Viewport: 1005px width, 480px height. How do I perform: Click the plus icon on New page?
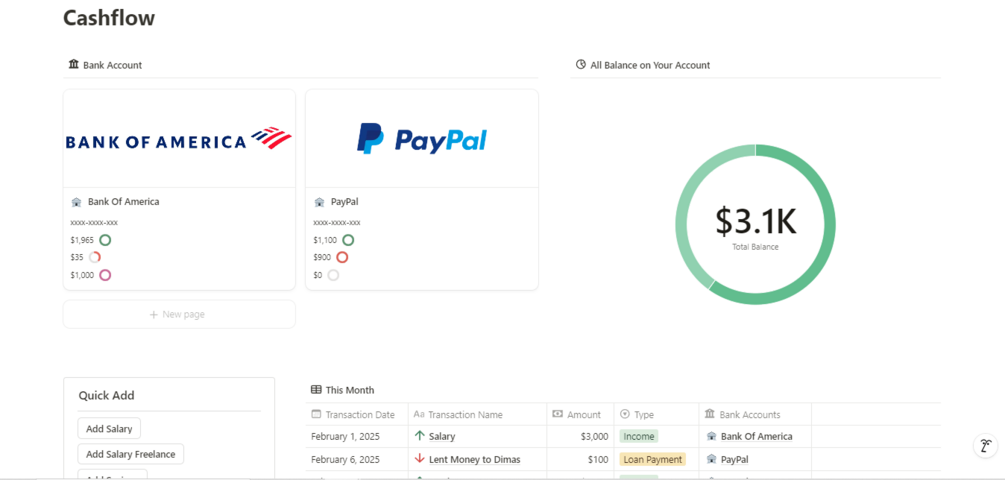[154, 315]
